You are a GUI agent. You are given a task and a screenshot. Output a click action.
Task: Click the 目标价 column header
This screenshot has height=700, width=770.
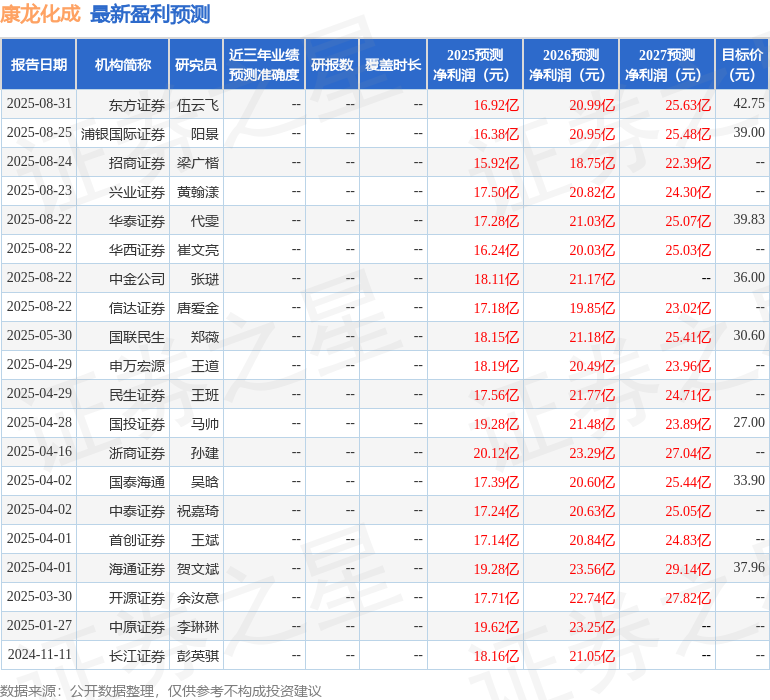742,64
